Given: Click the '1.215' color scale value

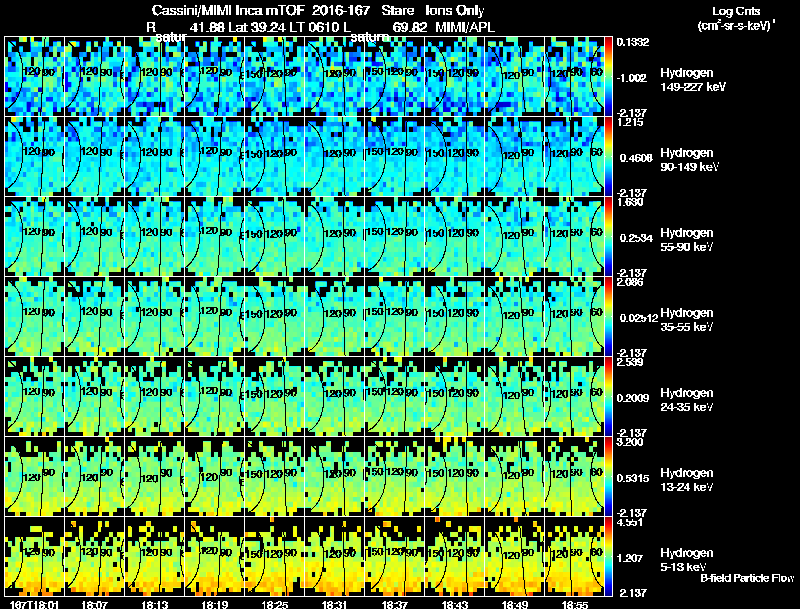Looking at the screenshot, I should (x=630, y=122).
